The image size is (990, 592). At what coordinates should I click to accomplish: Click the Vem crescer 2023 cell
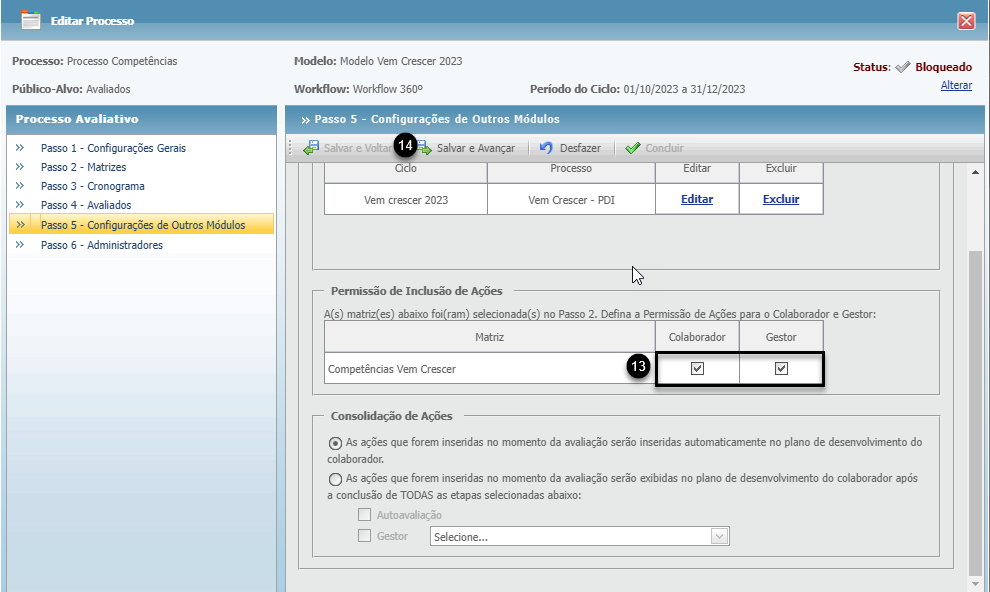click(x=406, y=199)
